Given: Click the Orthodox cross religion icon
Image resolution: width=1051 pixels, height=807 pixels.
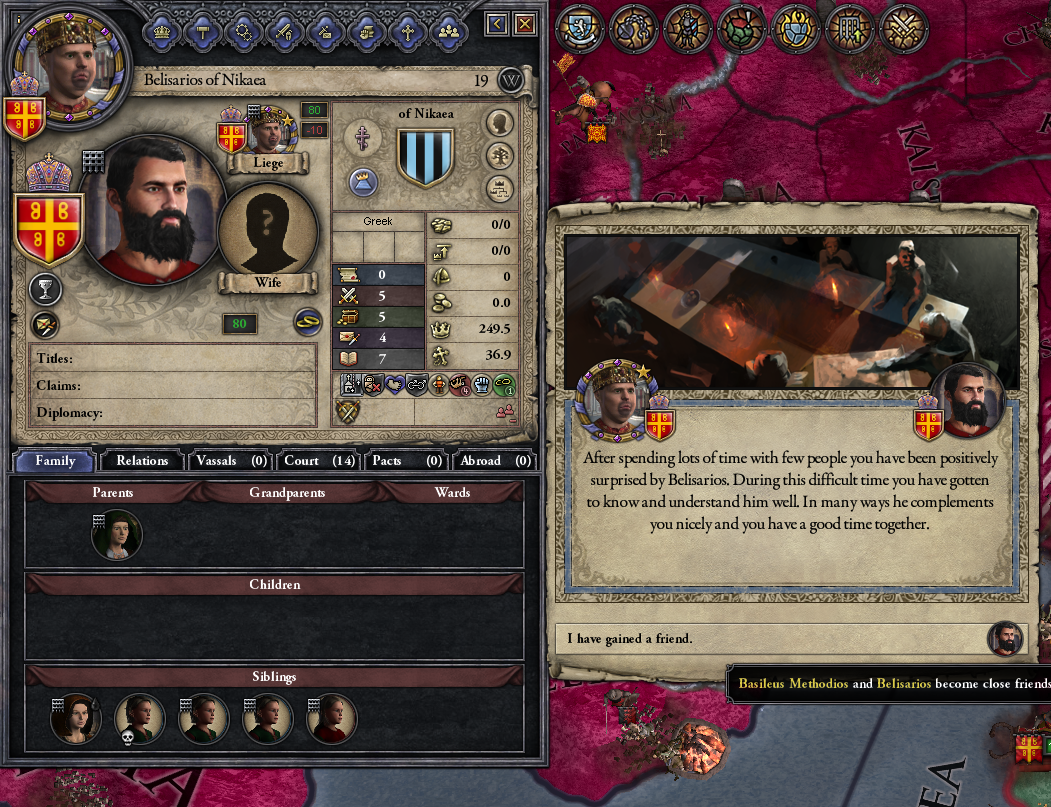Looking at the screenshot, I should click(363, 139).
